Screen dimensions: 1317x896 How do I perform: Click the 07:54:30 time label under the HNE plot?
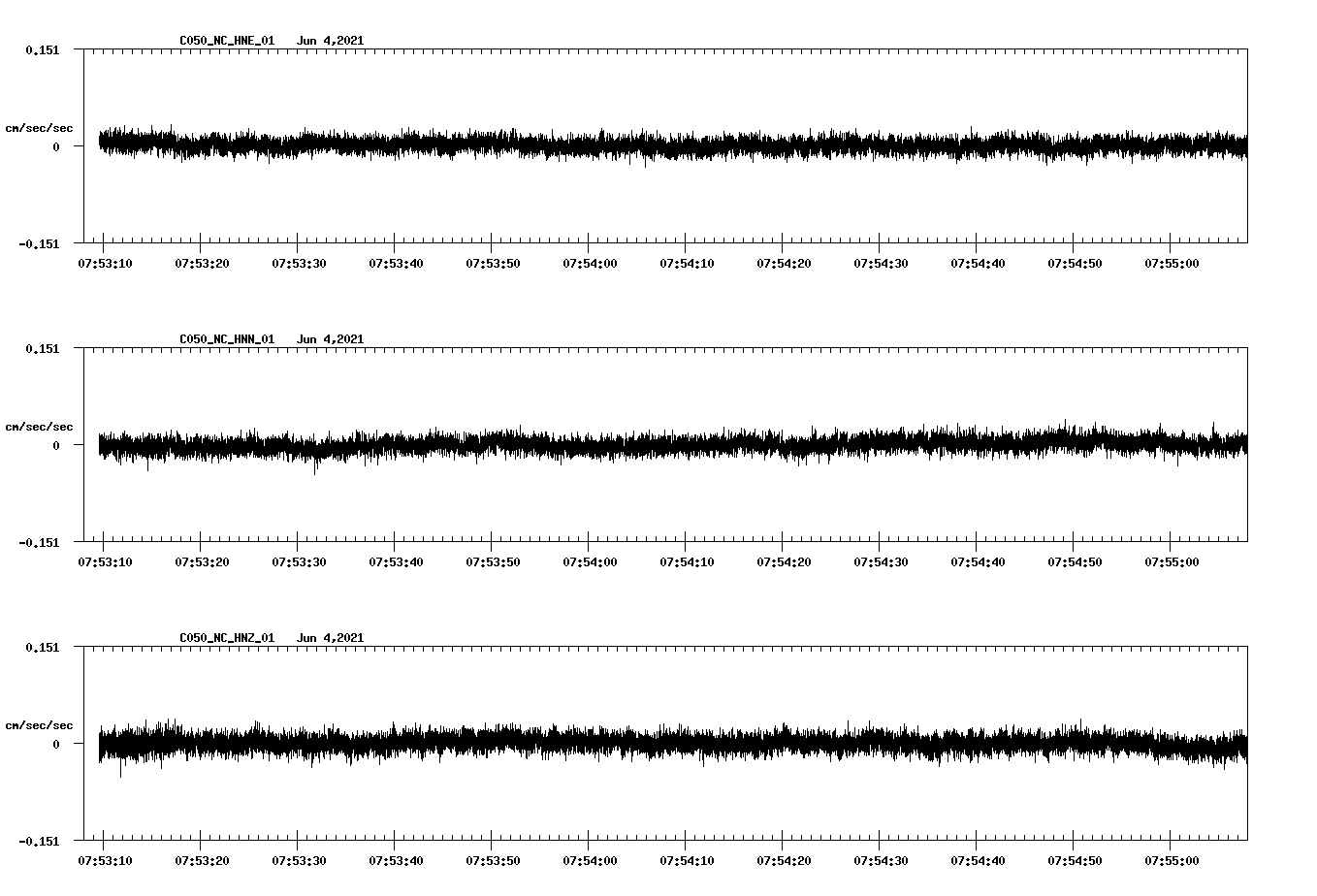pos(881,264)
